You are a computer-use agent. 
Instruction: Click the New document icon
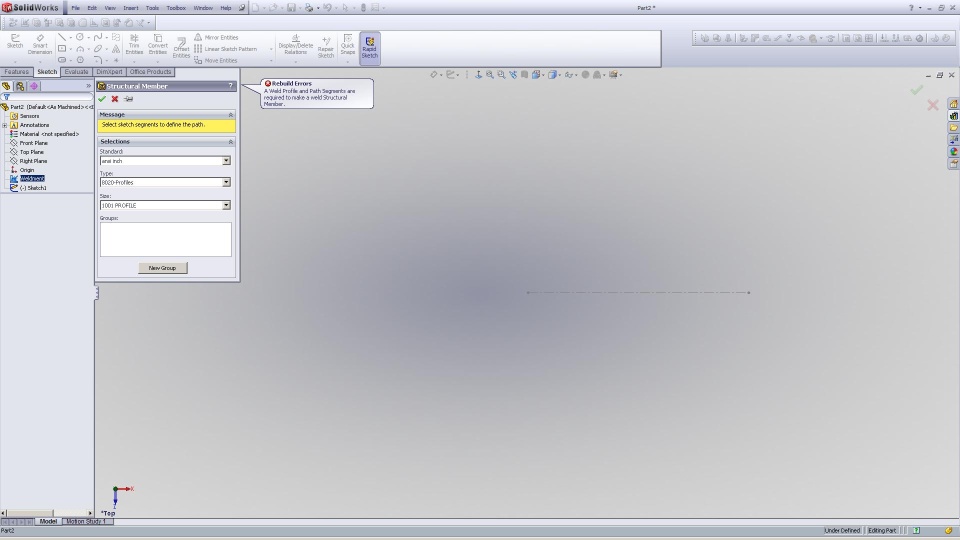tap(255, 8)
